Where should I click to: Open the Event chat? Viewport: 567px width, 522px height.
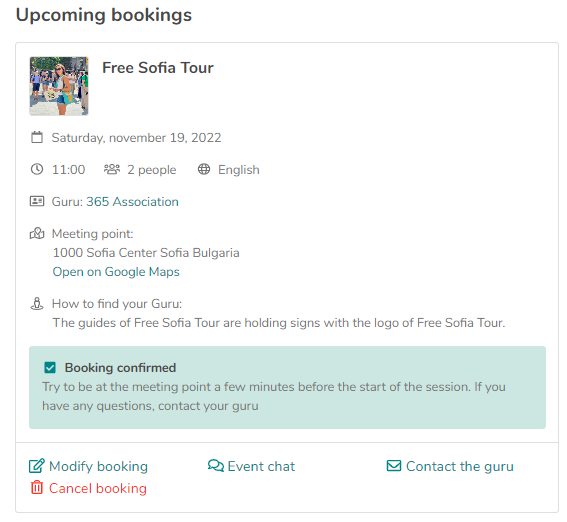click(x=261, y=466)
